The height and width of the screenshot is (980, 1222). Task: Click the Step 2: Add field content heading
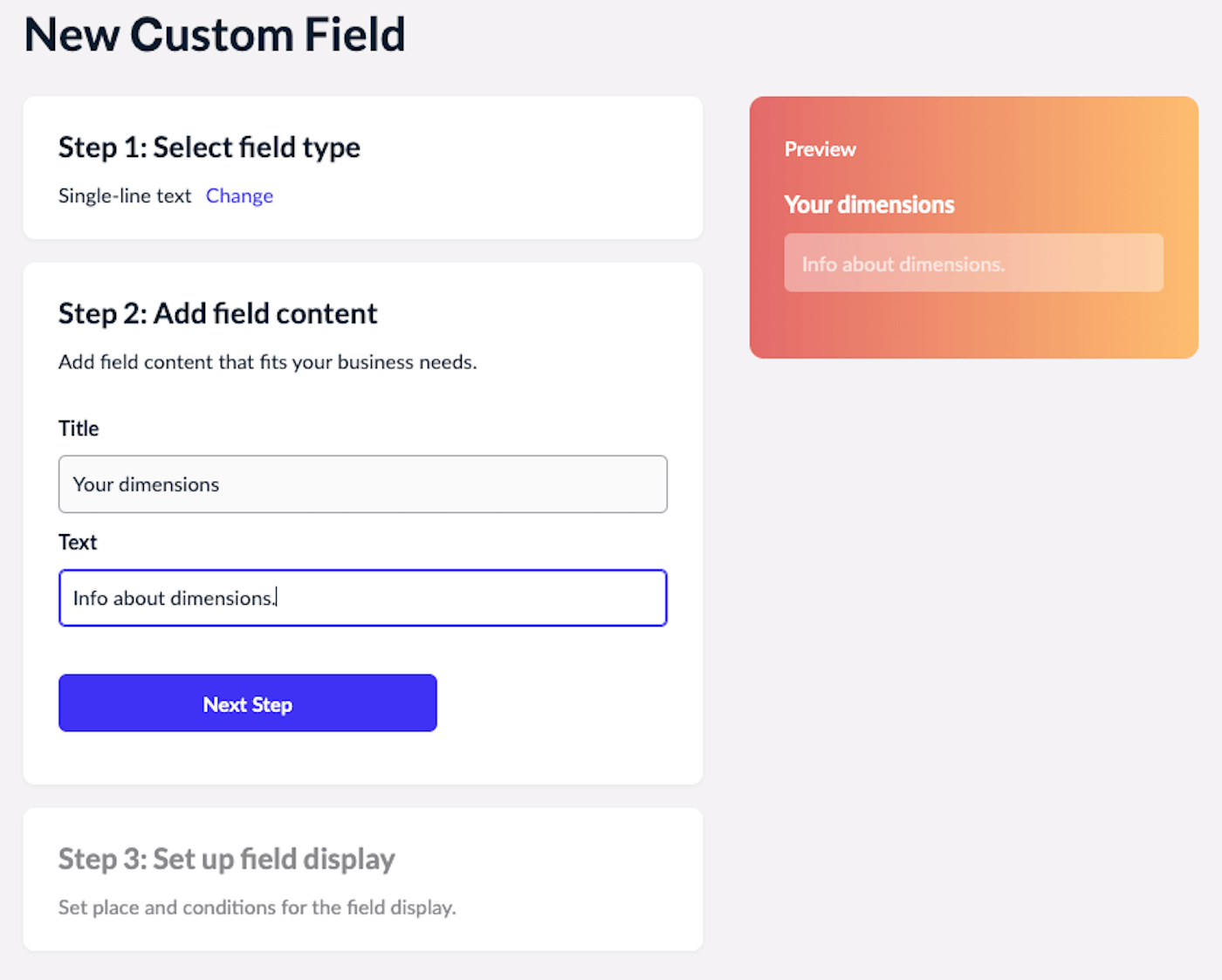point(217,313)
